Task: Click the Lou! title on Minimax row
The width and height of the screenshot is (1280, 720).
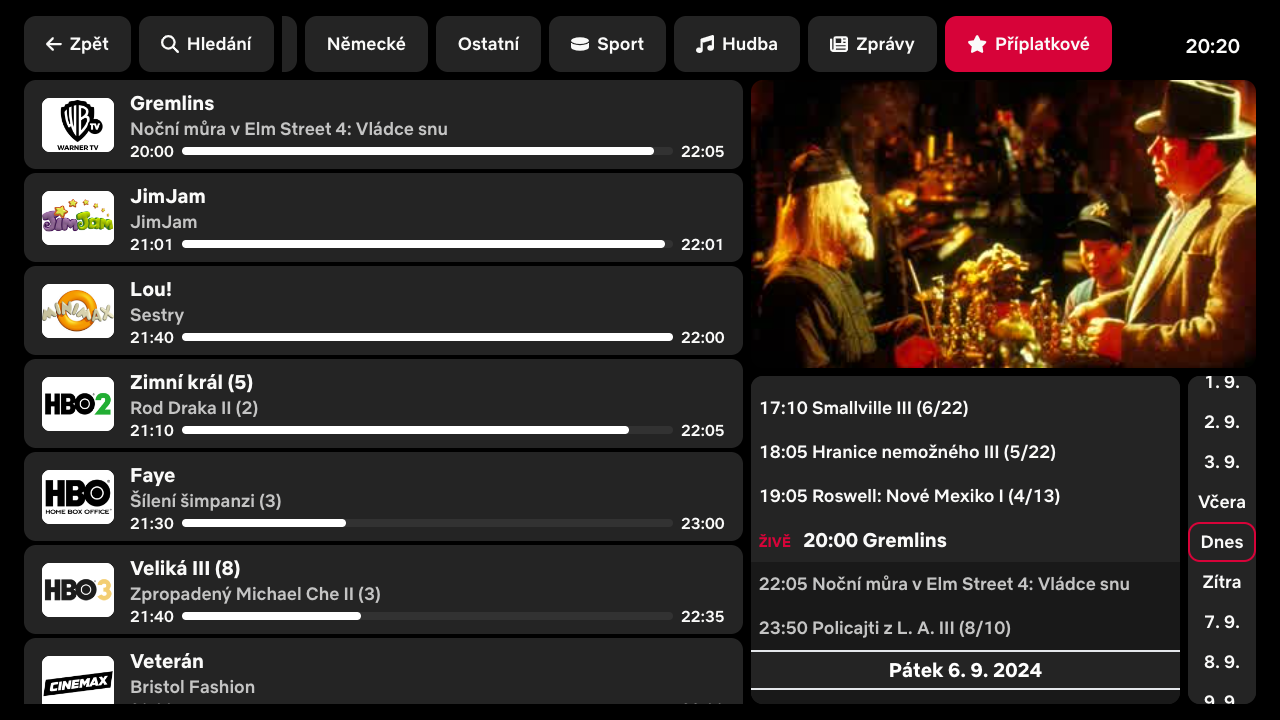Action: pyautogui.click(x=151, y=289)
